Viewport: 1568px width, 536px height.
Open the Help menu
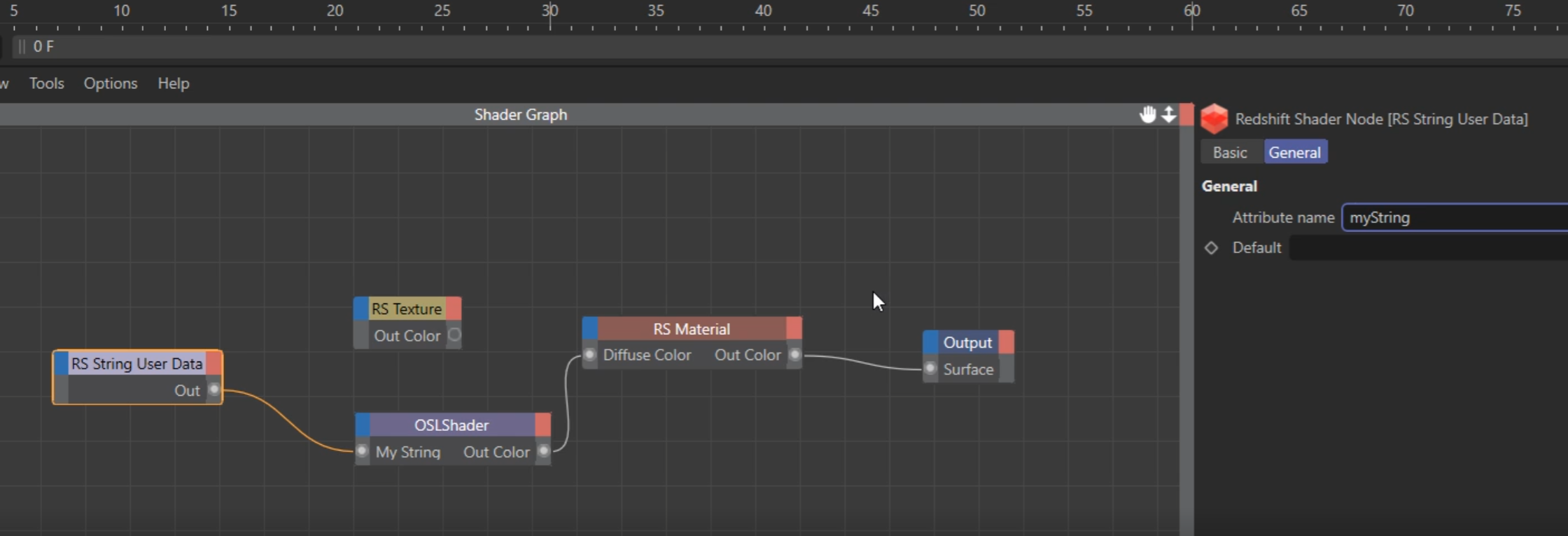[x=174, y=83]
